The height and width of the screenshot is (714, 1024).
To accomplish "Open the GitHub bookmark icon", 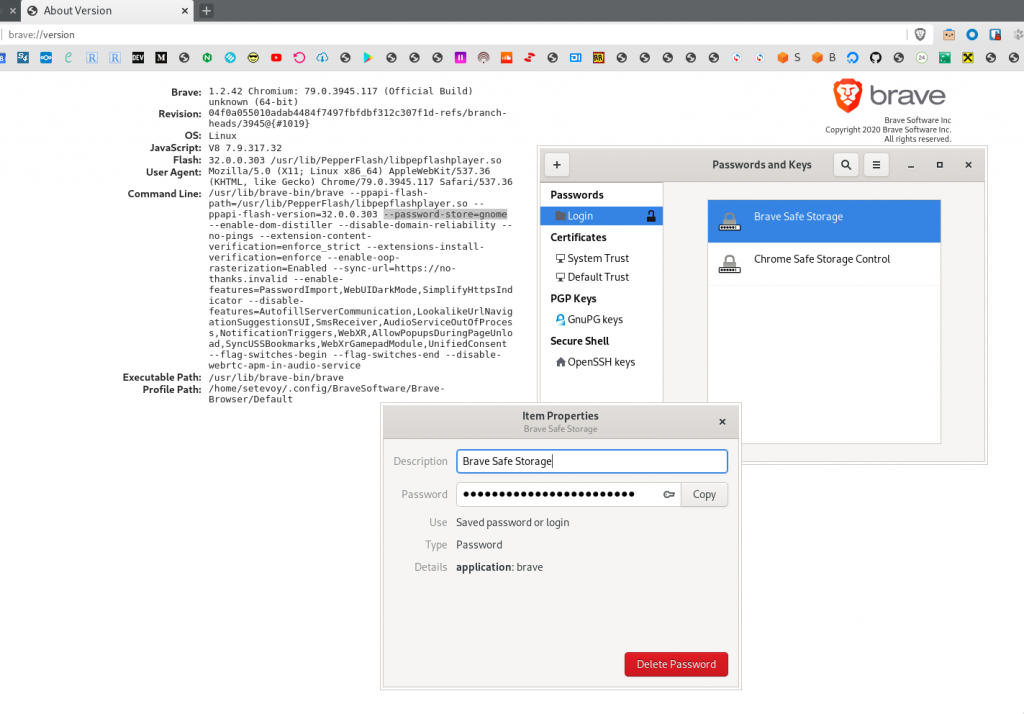I will 876,57.
